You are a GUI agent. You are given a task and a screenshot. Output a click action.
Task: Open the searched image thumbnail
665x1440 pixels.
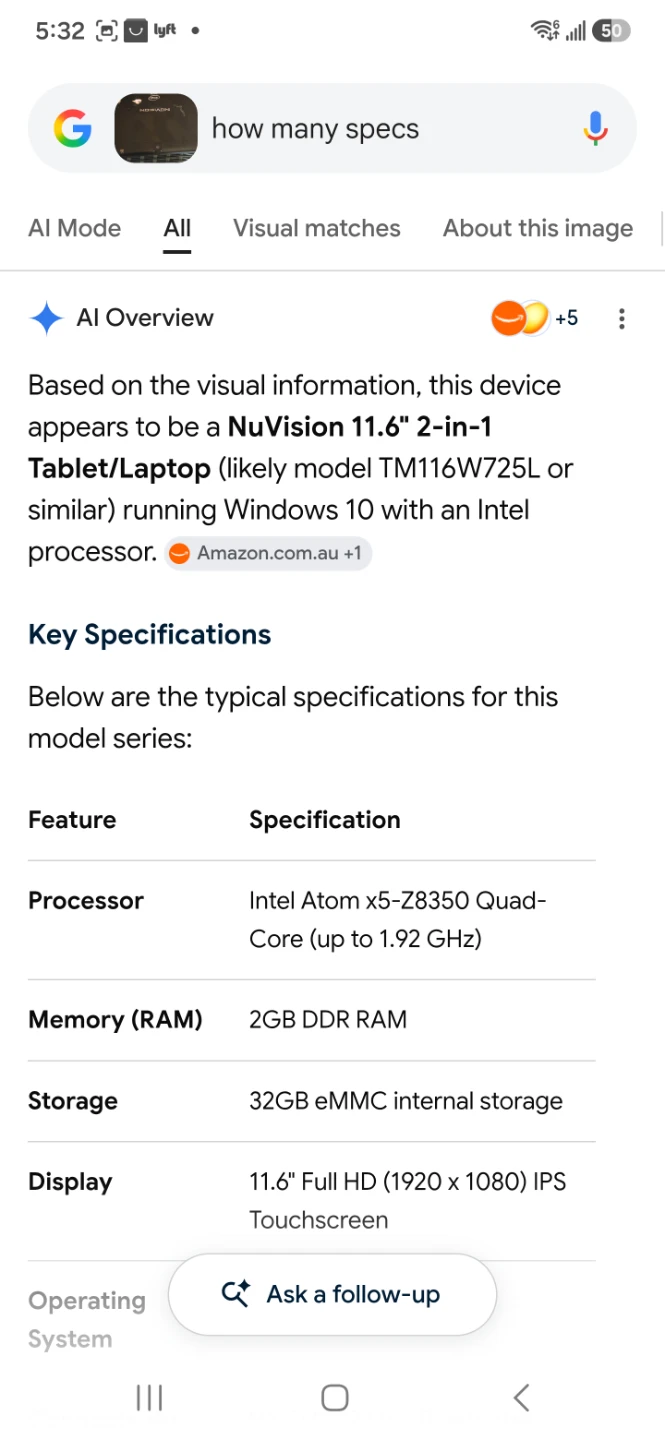156,129
